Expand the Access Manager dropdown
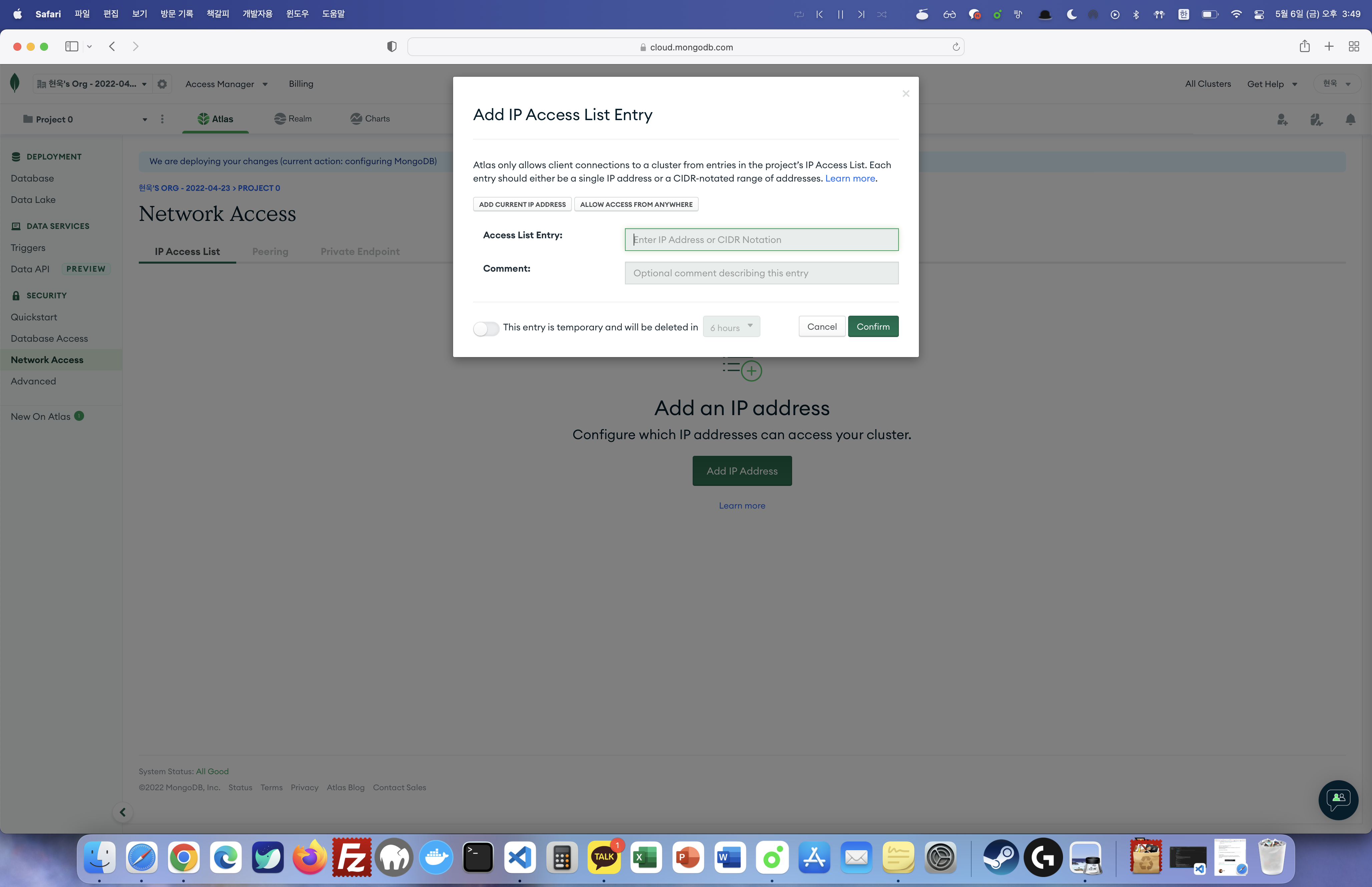1372x887 pixels. tap(226, 84)
